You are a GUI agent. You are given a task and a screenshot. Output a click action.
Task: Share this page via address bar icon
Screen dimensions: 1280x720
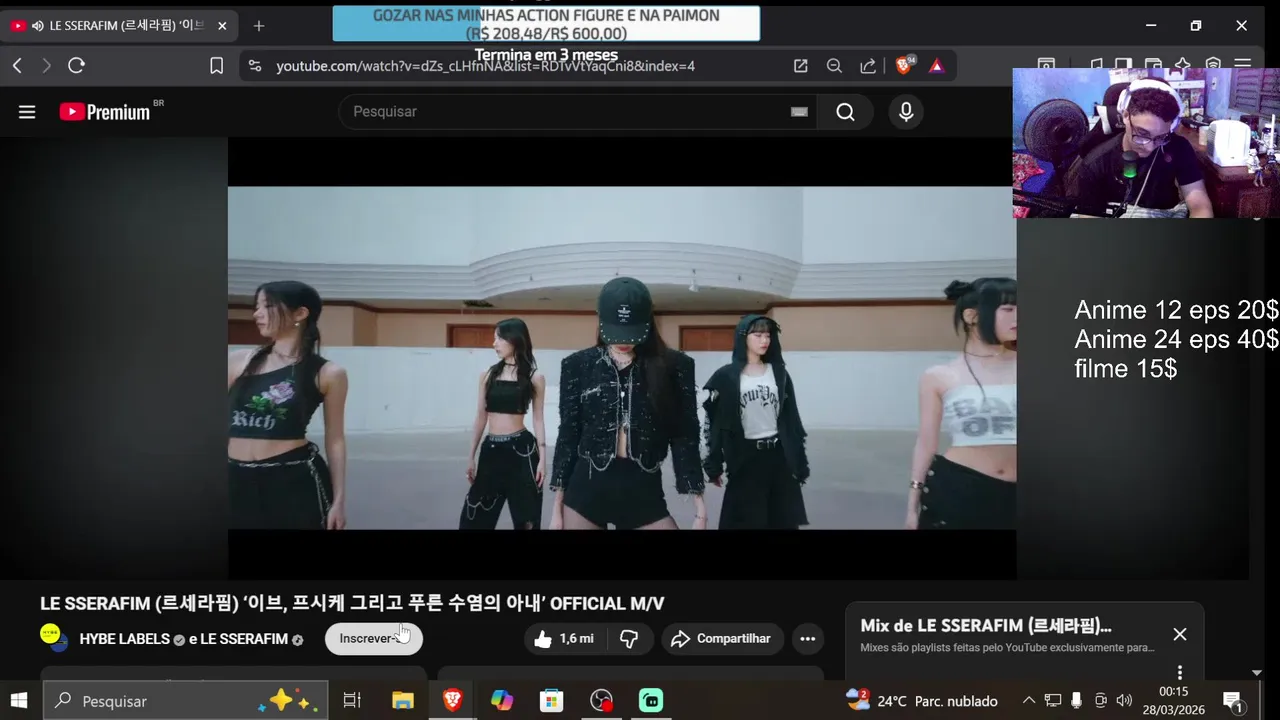click(868, 66)
